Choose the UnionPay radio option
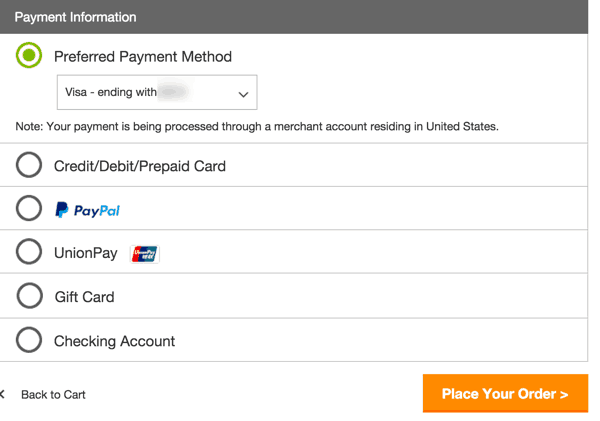Image resolution: width=600 pixels, height=421 pixels. [29, 251]
